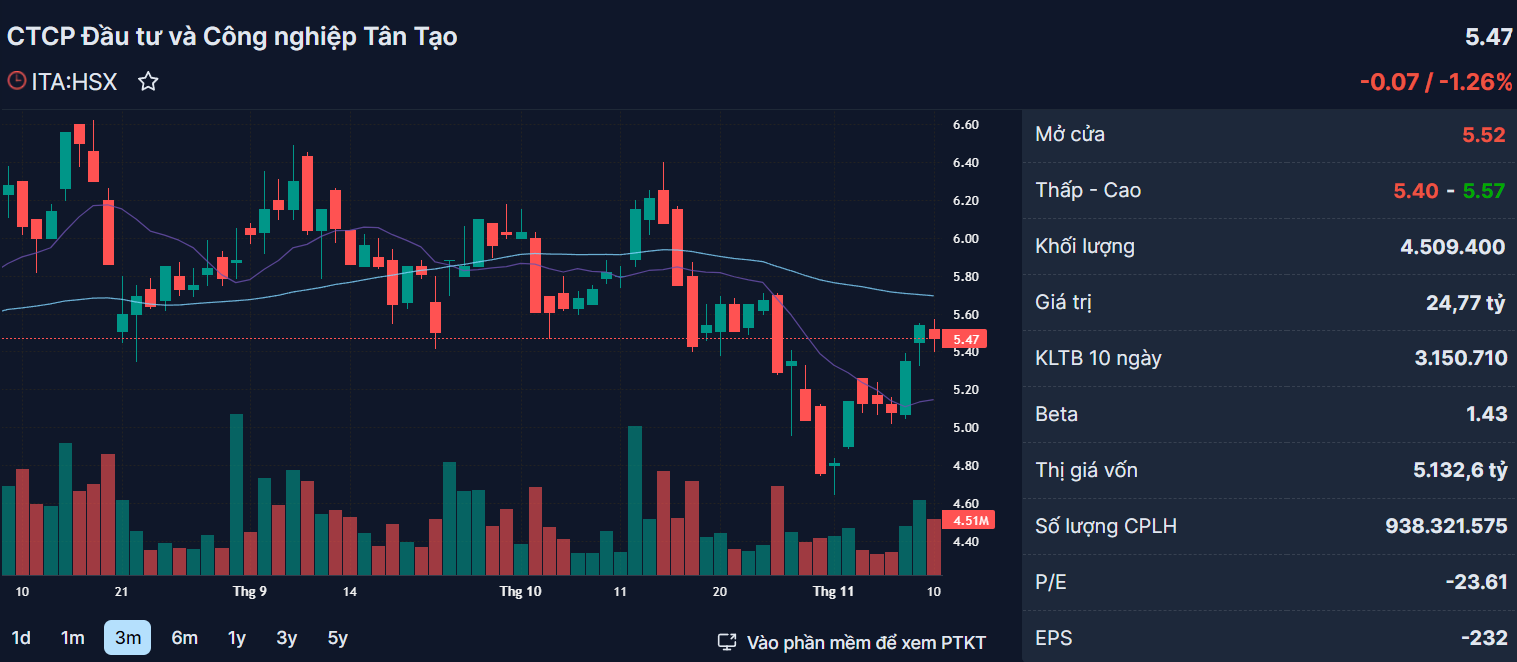Screen dimensions: 1517x662
Task: Click the 4.51M volume label
Action: coord(967,521)
